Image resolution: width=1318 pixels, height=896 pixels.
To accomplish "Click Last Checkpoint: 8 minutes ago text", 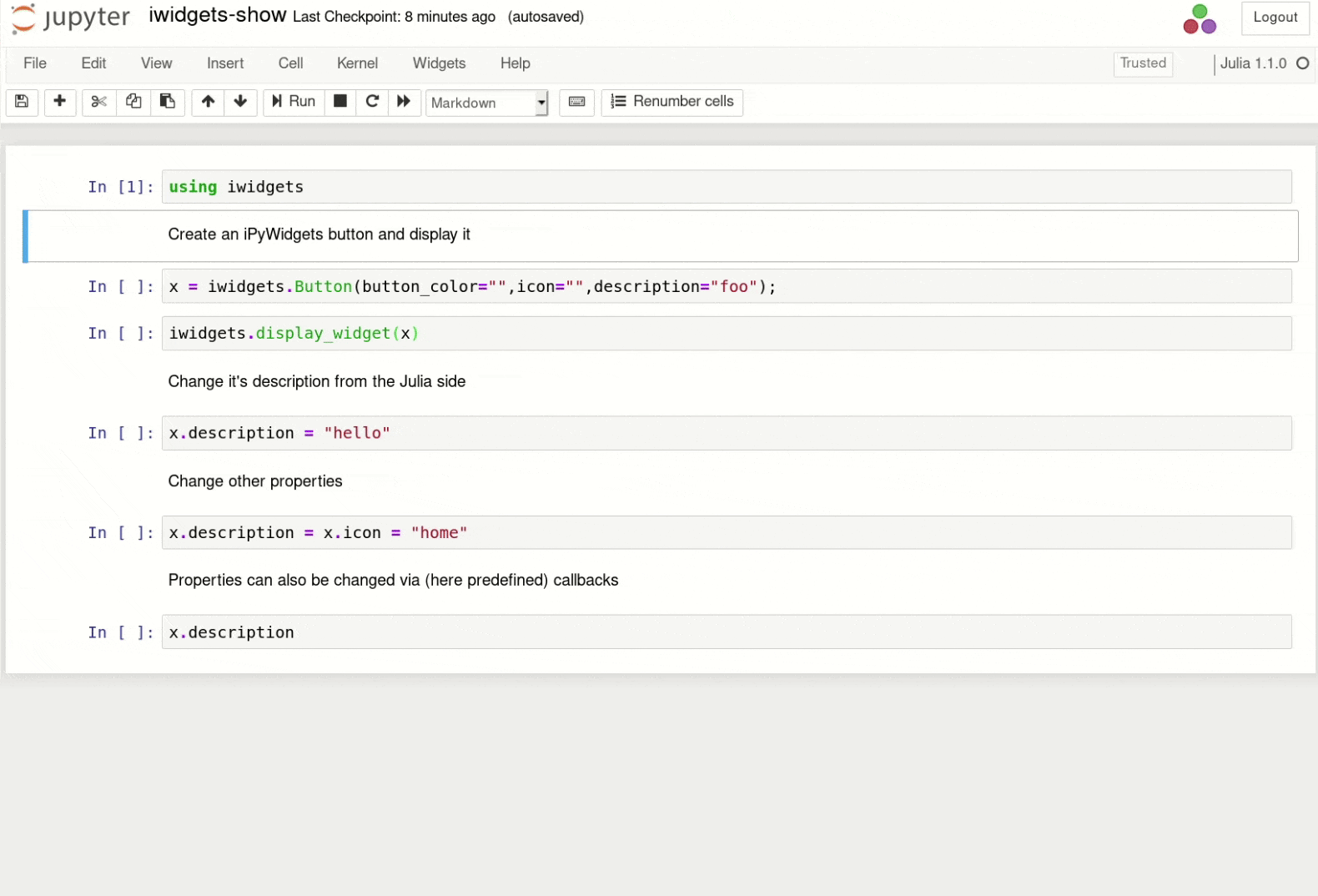I will click(x=394, y=17).
